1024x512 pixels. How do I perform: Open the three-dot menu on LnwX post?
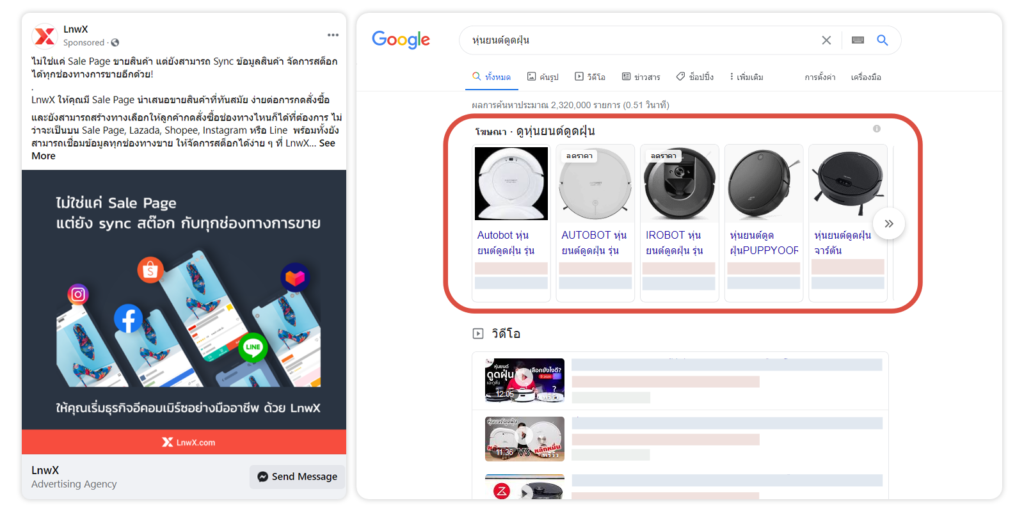(x=333, y=35)
